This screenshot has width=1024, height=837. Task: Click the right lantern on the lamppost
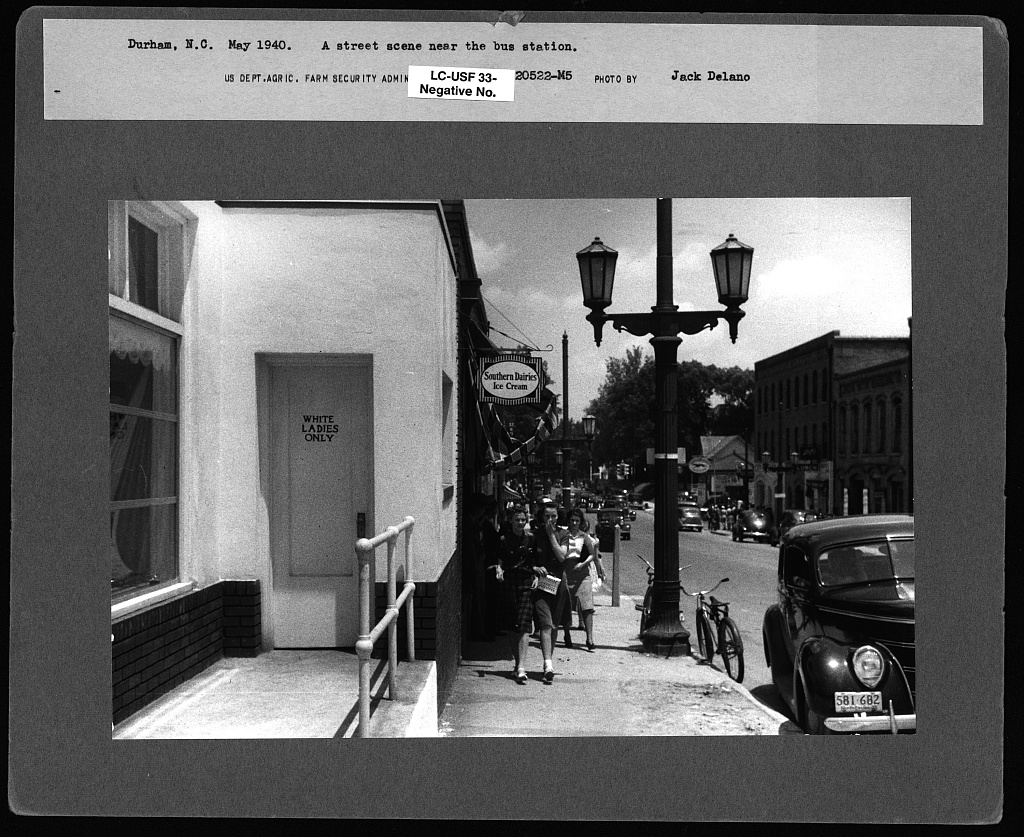point(731,268)
